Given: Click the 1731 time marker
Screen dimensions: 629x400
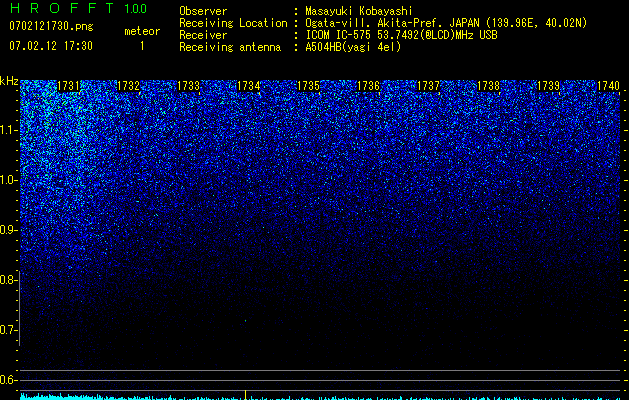Looking at the screenshot, I should (68, 86).
